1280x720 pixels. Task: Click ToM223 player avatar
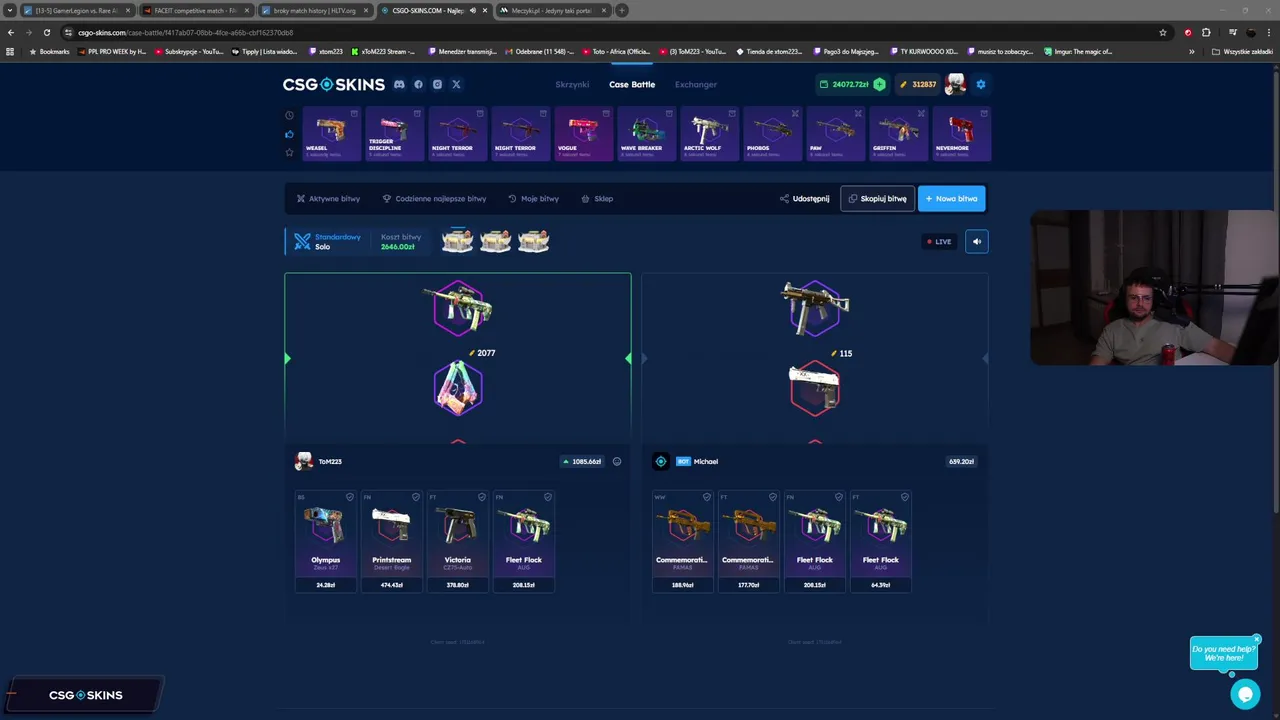(303, 461)
